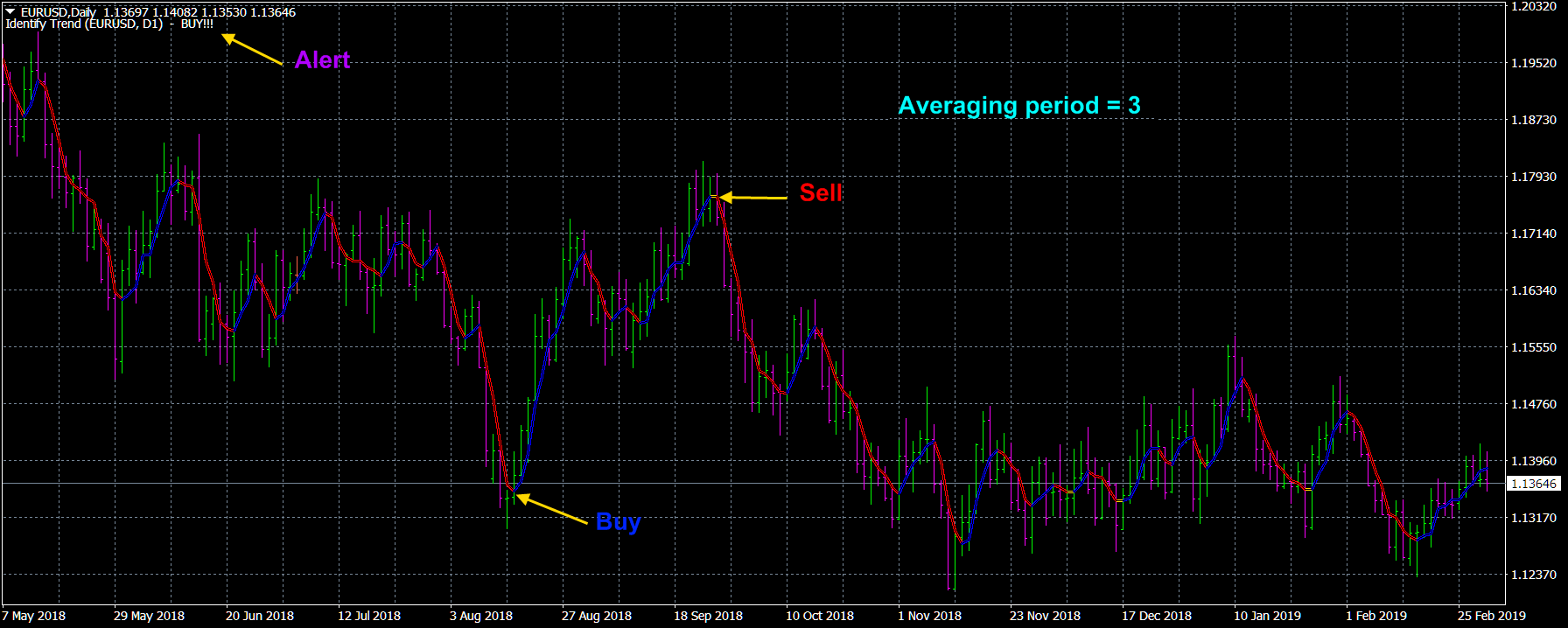
Task: Click the 17 Dec 2018 date label
Action: [1157, 616]
